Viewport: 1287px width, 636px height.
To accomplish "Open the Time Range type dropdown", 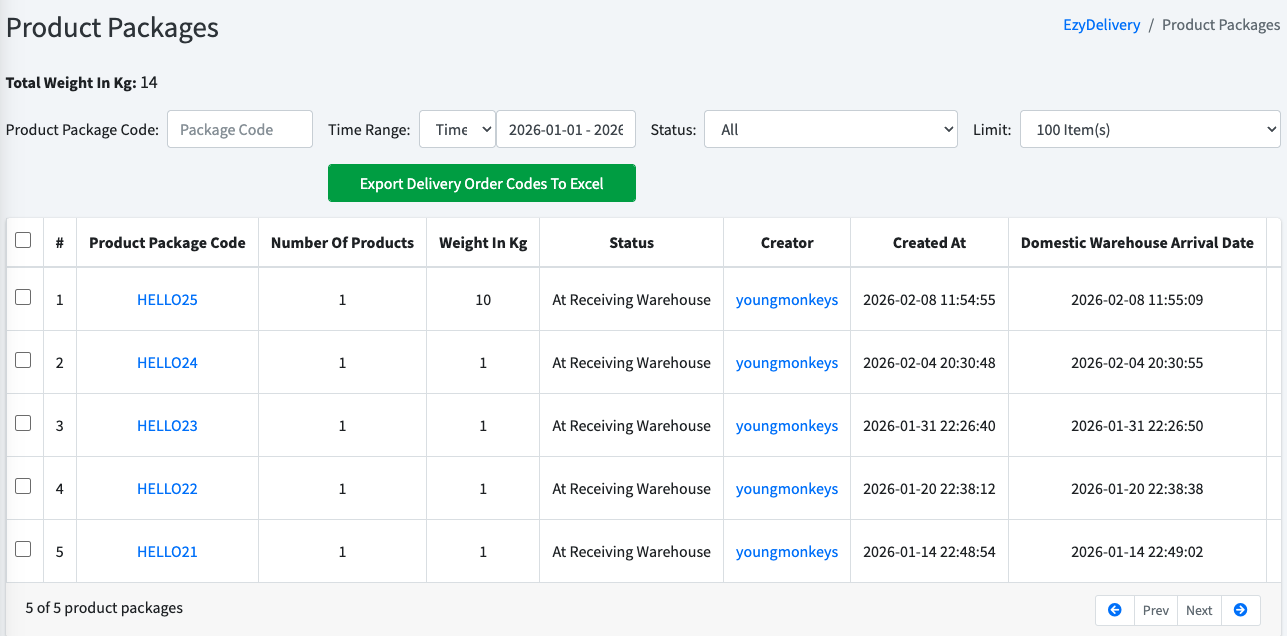I will 457,129.
